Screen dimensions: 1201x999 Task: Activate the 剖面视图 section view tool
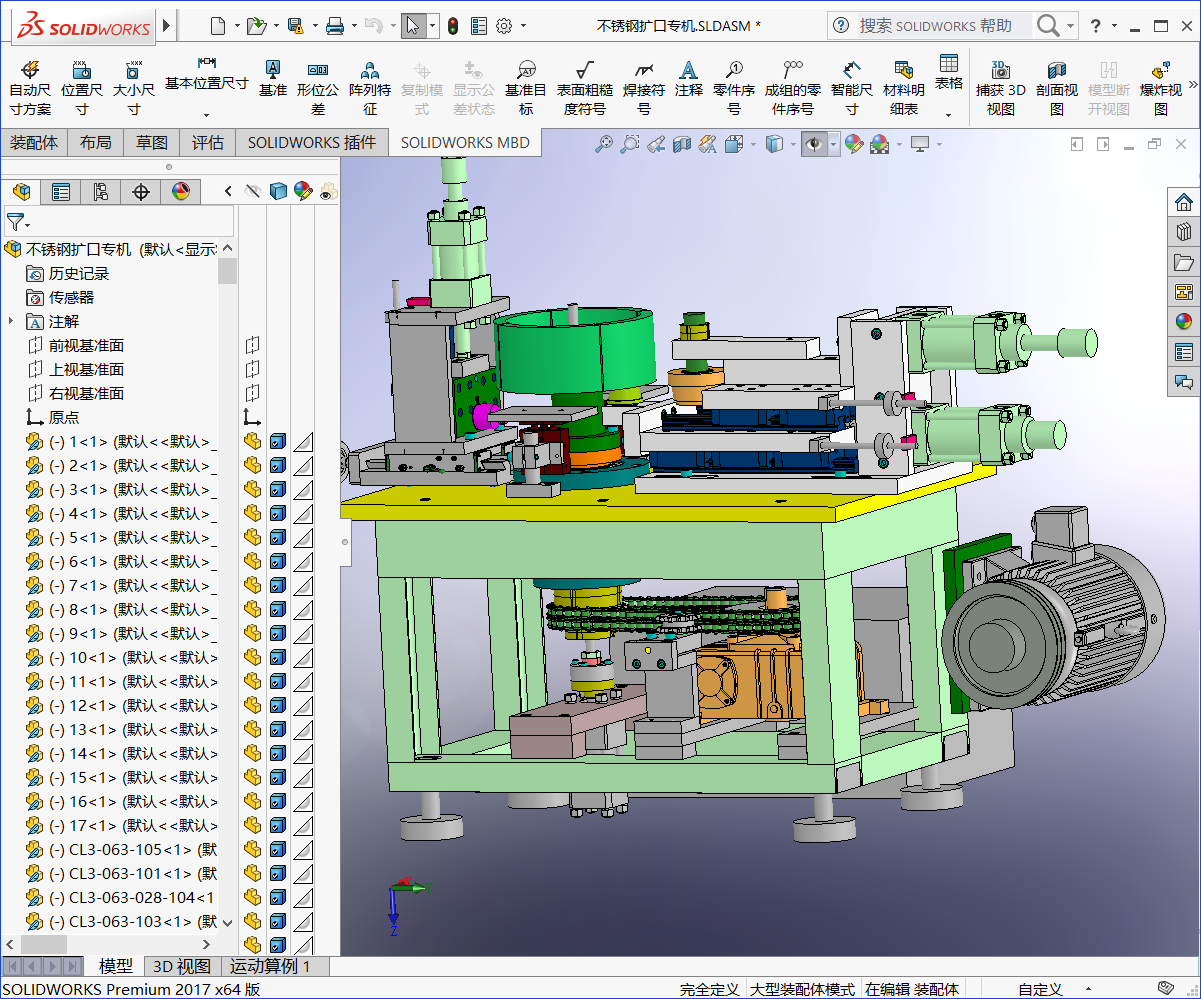(x=1057, y=88)
